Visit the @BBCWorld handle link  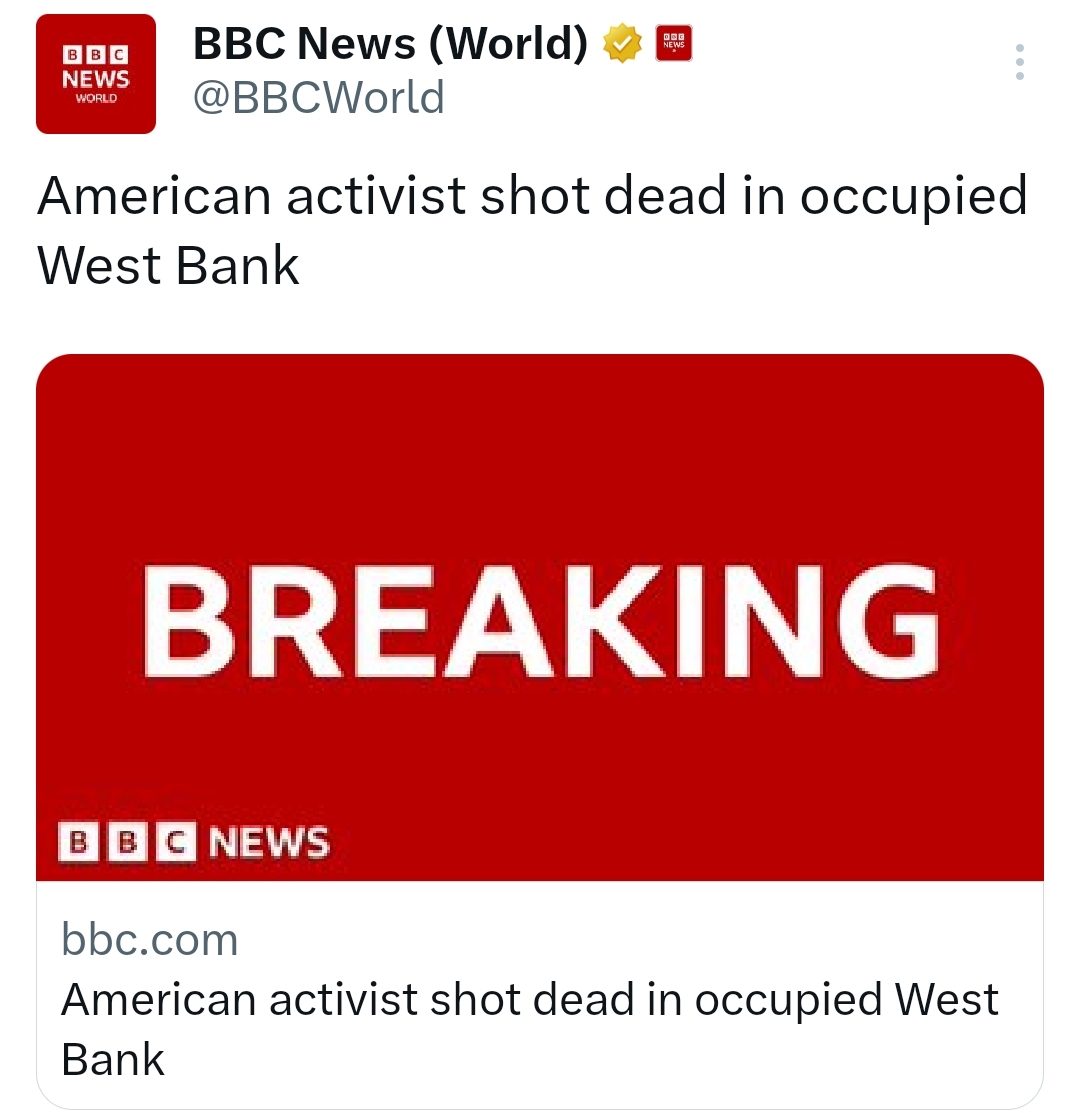pos(319,98)
